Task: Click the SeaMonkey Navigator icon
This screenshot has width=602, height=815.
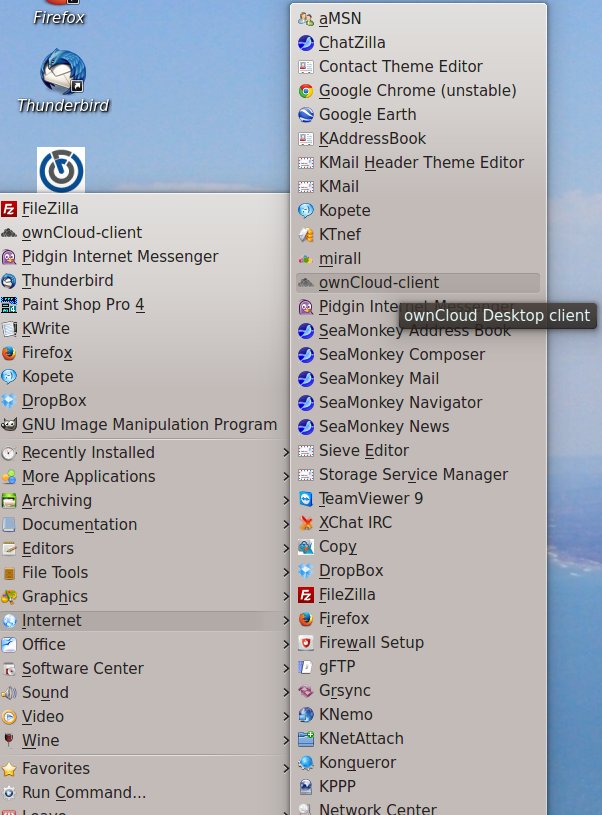Action: tap(306, 403)
